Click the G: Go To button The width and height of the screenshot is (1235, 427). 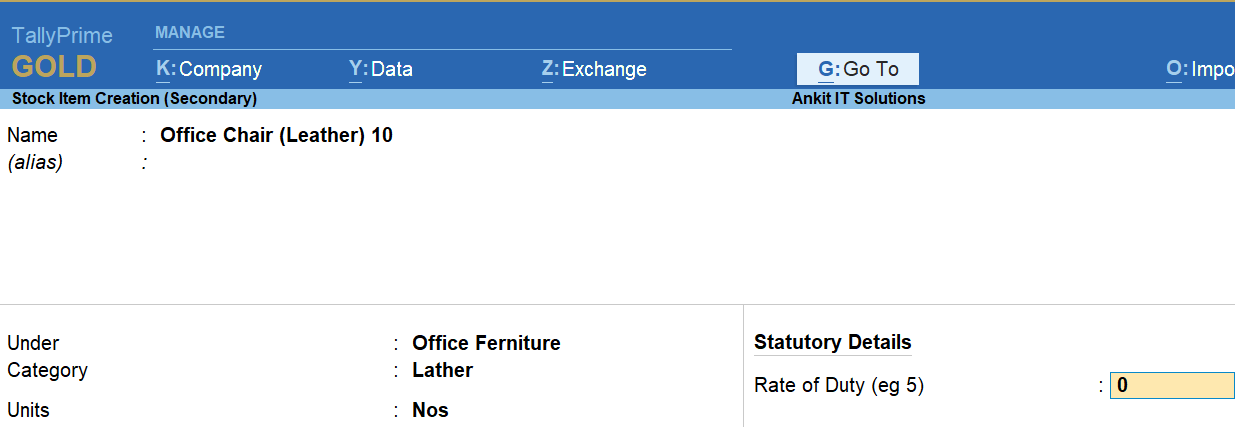[x=858, y=69]
